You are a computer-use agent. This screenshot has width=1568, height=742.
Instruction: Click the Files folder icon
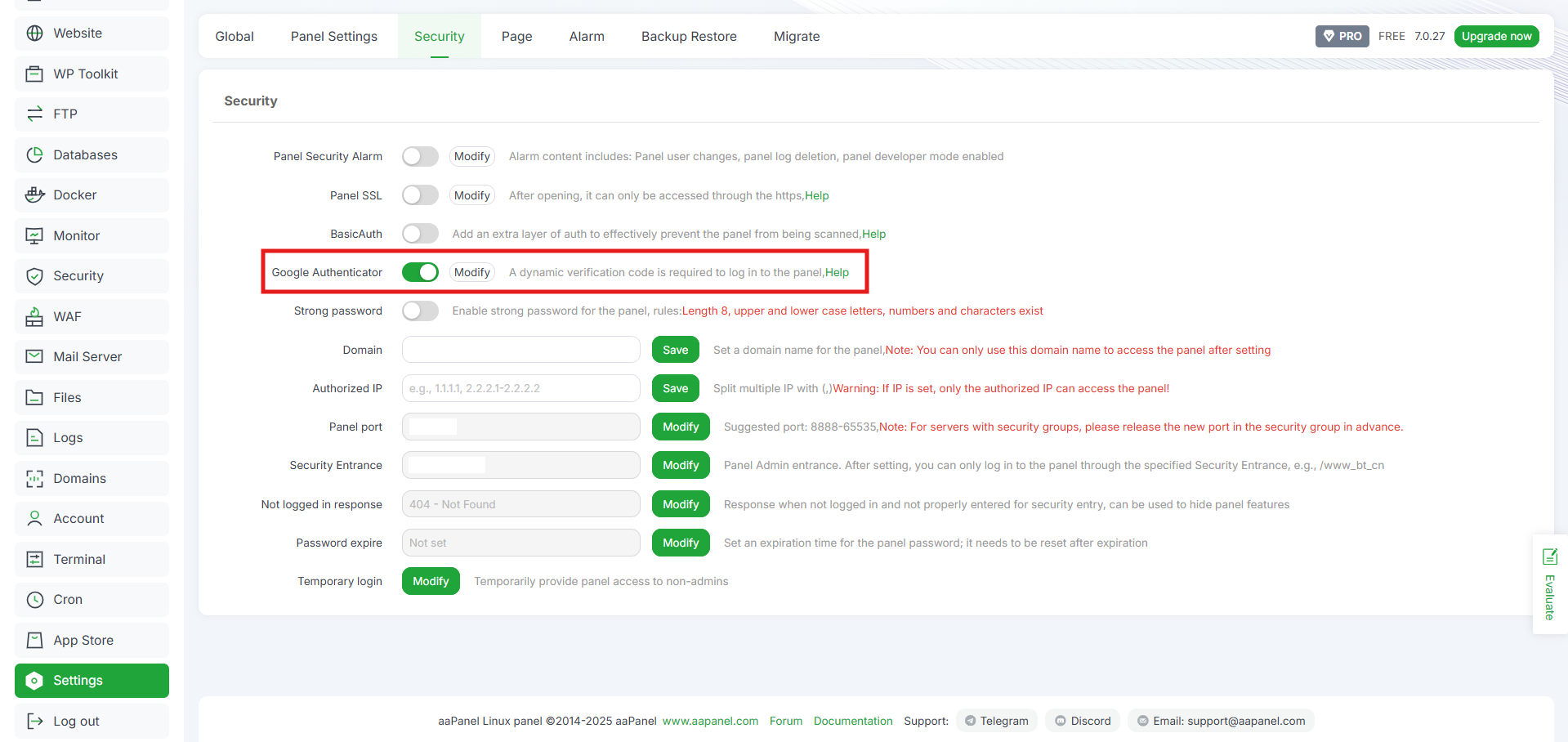point(34,397)
